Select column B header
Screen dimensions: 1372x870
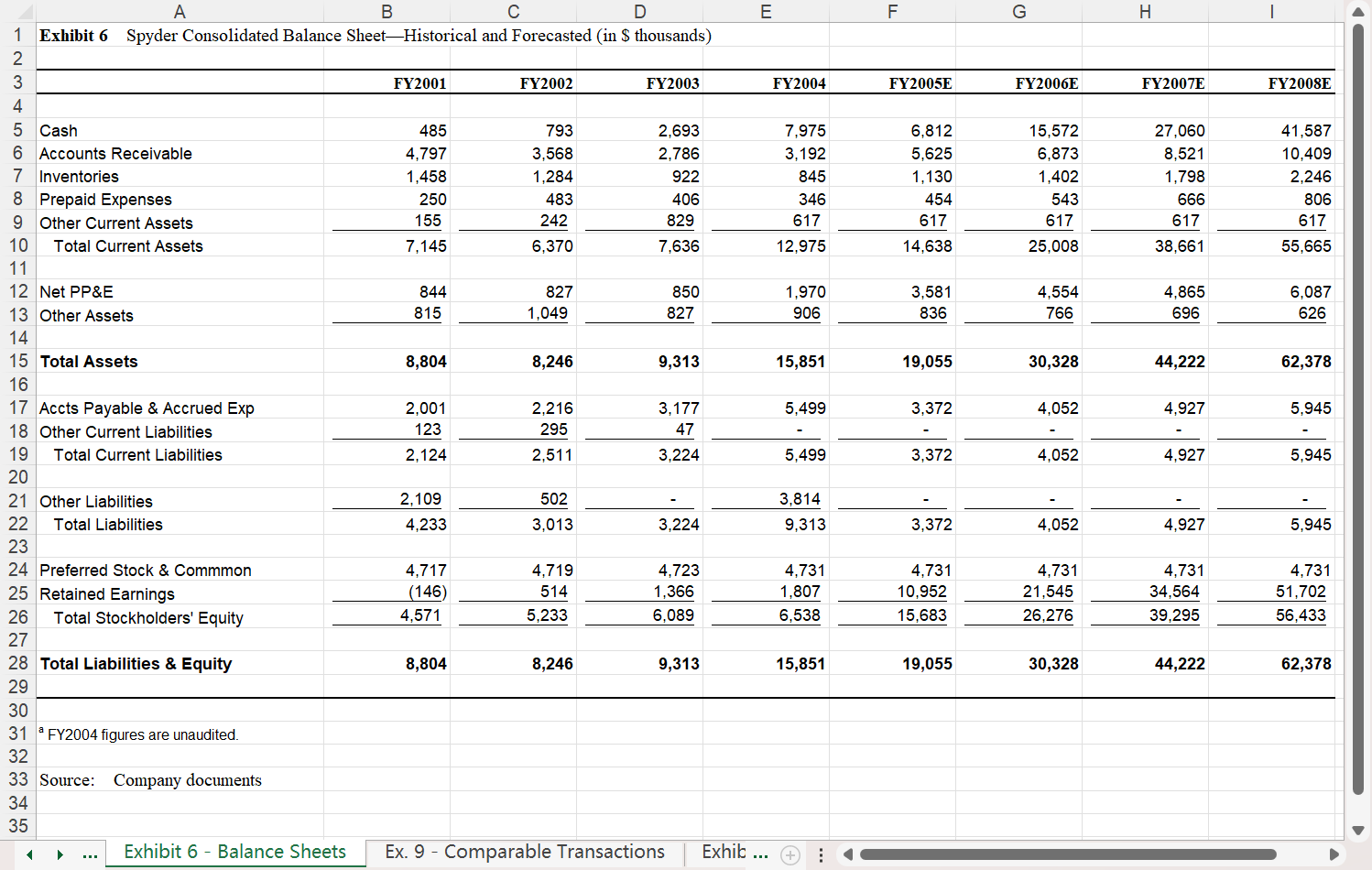click(x=387, y=11)
